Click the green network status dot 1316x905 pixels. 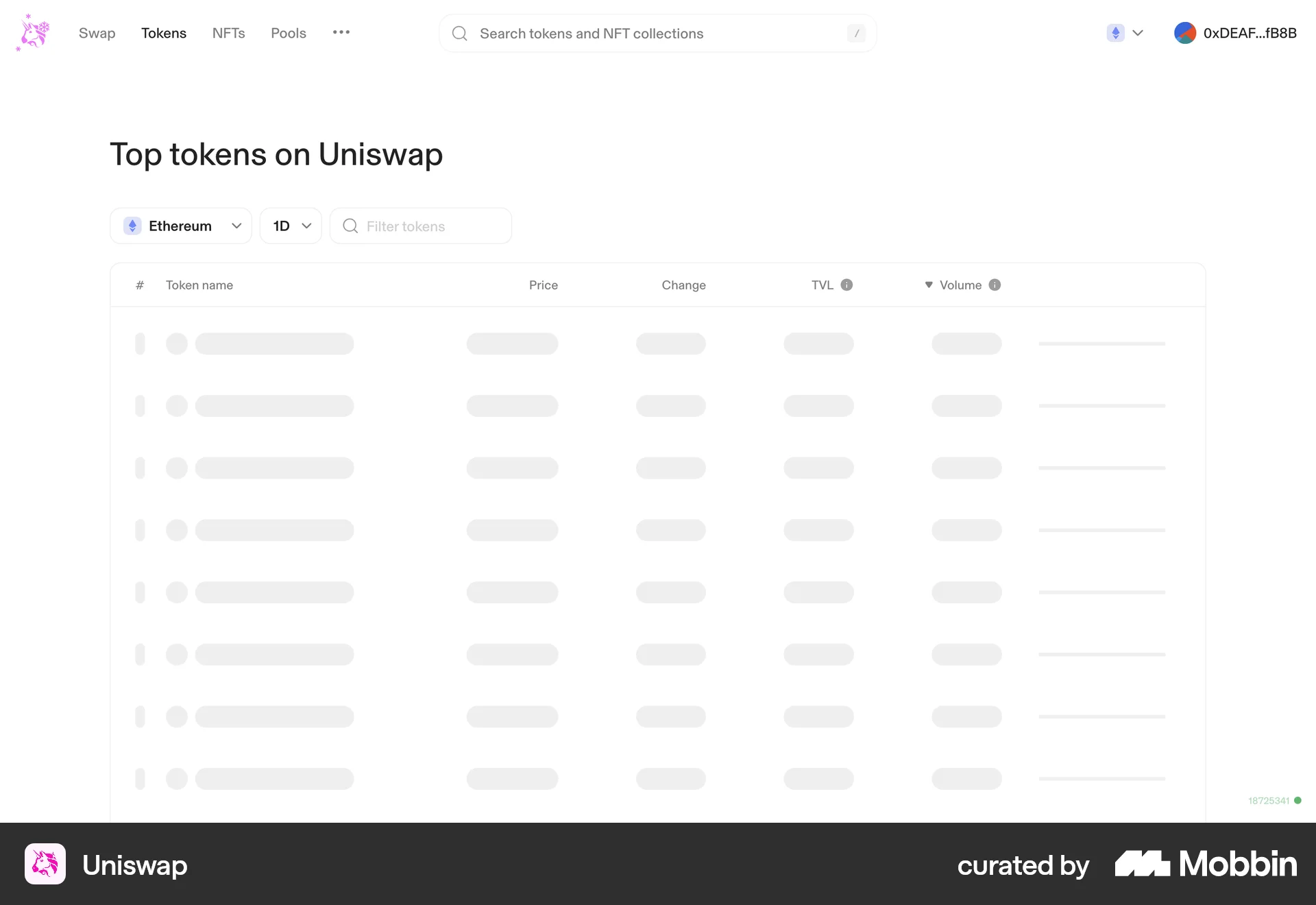(x=1299, y=800)
